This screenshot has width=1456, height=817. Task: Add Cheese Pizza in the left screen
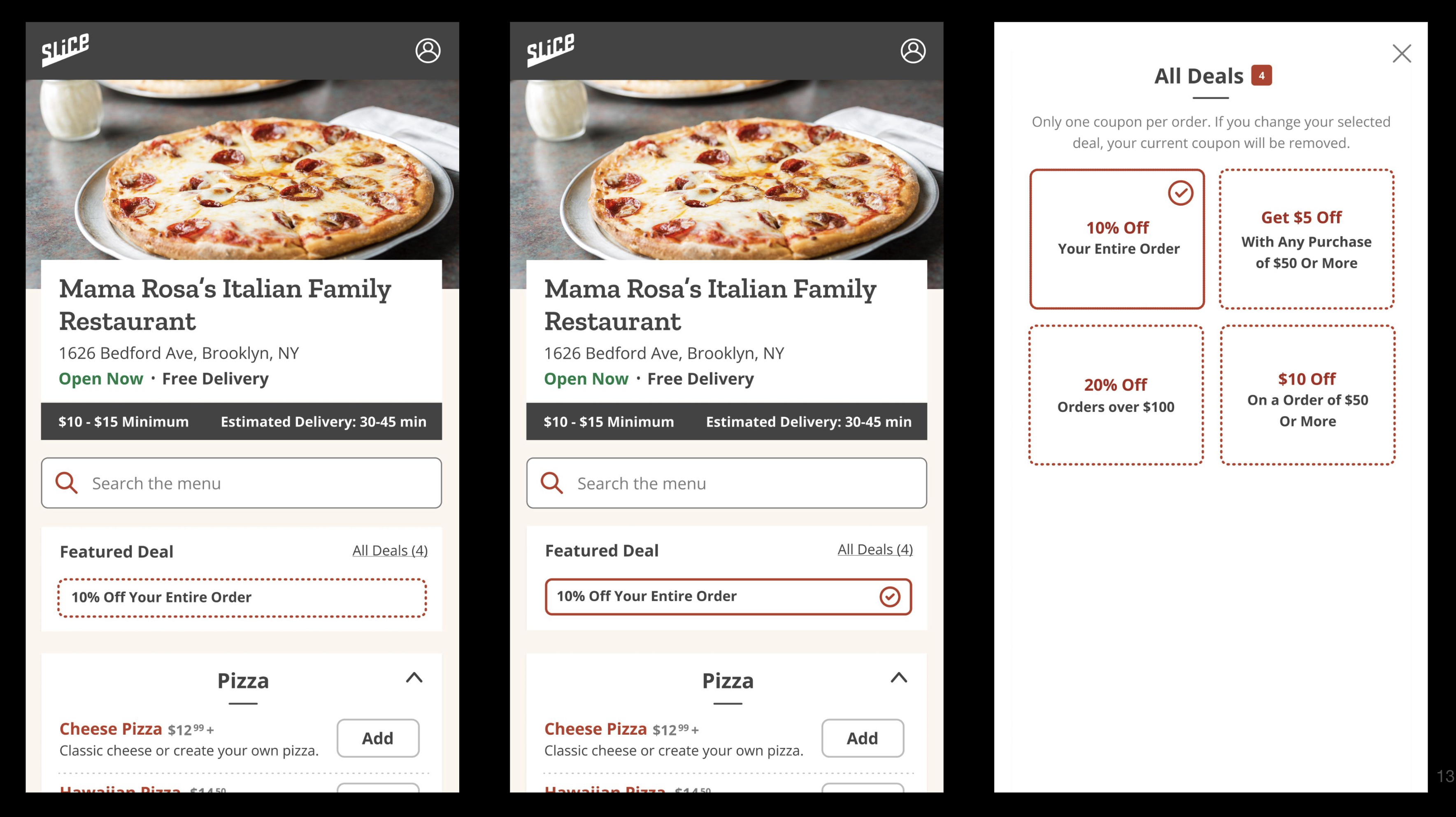pos(377,738)
